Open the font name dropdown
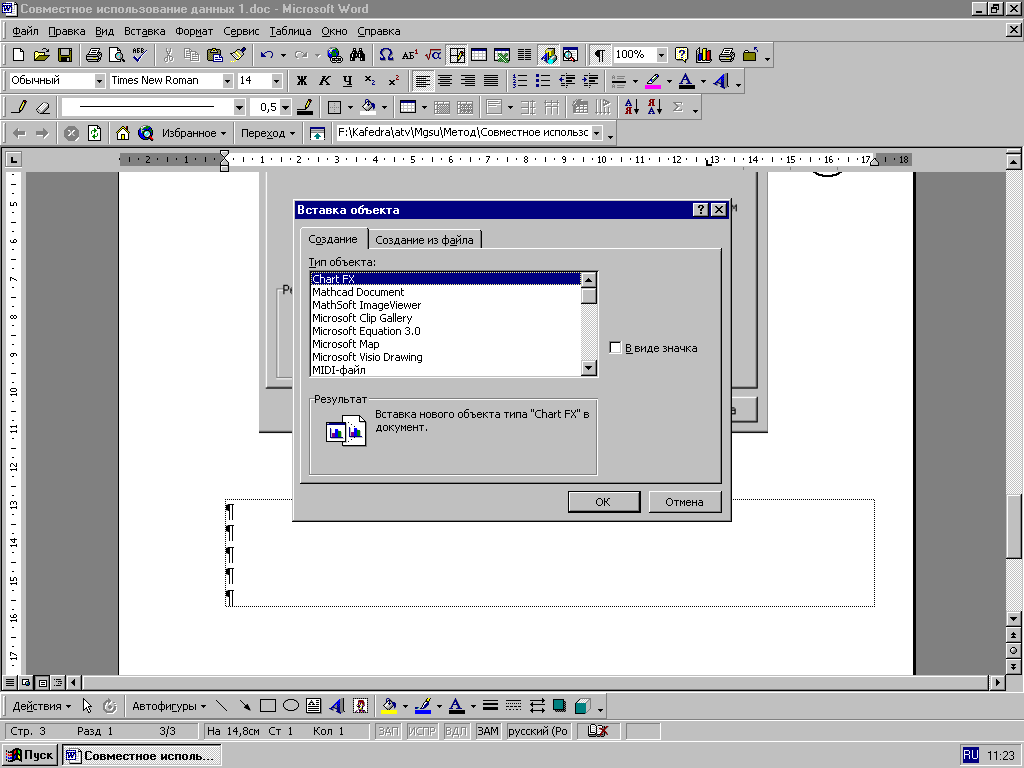 (227, 80)
